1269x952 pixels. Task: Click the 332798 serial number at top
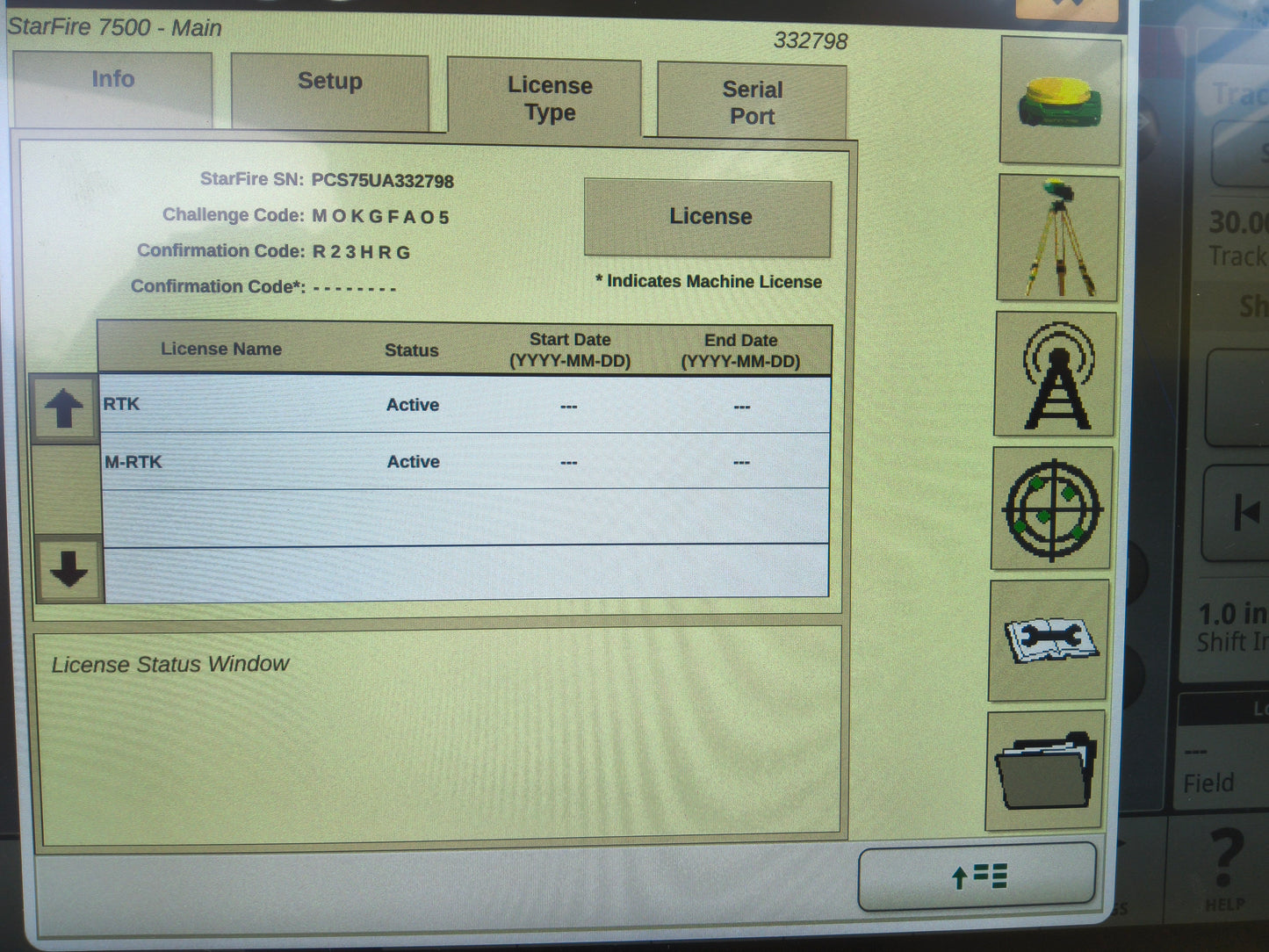(x=811, y=41)
